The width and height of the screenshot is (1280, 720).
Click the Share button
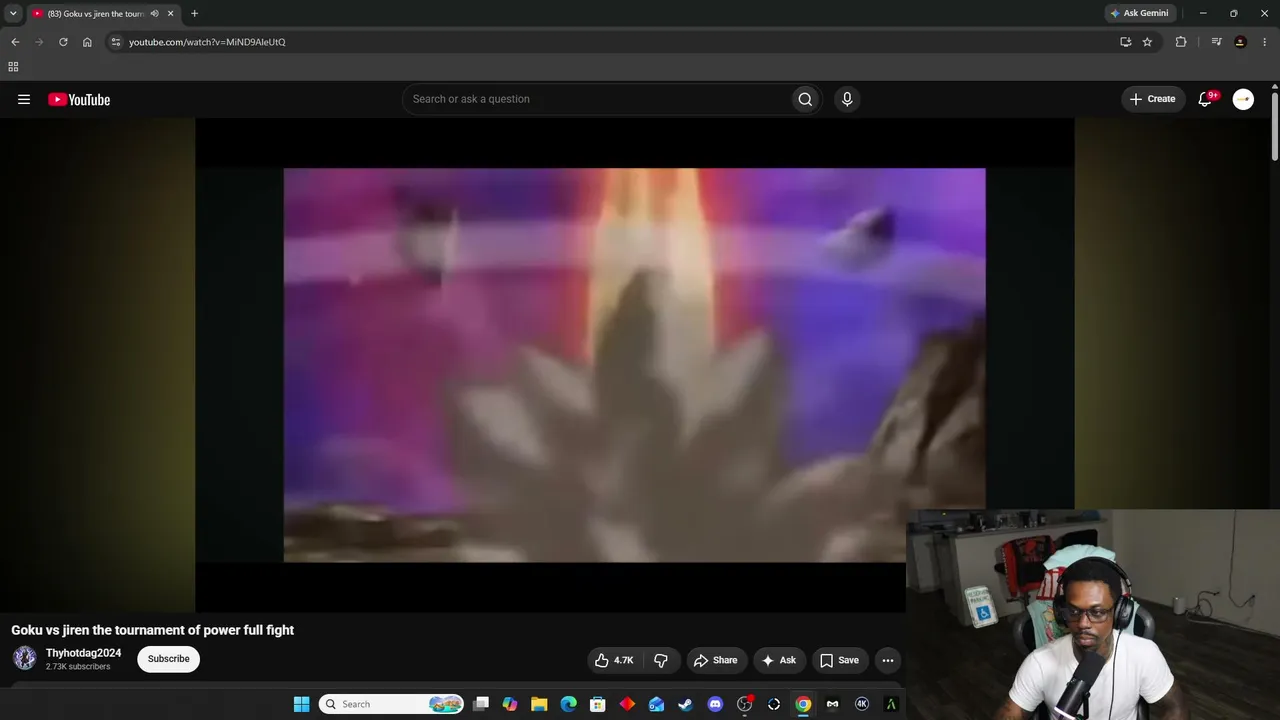716,660
